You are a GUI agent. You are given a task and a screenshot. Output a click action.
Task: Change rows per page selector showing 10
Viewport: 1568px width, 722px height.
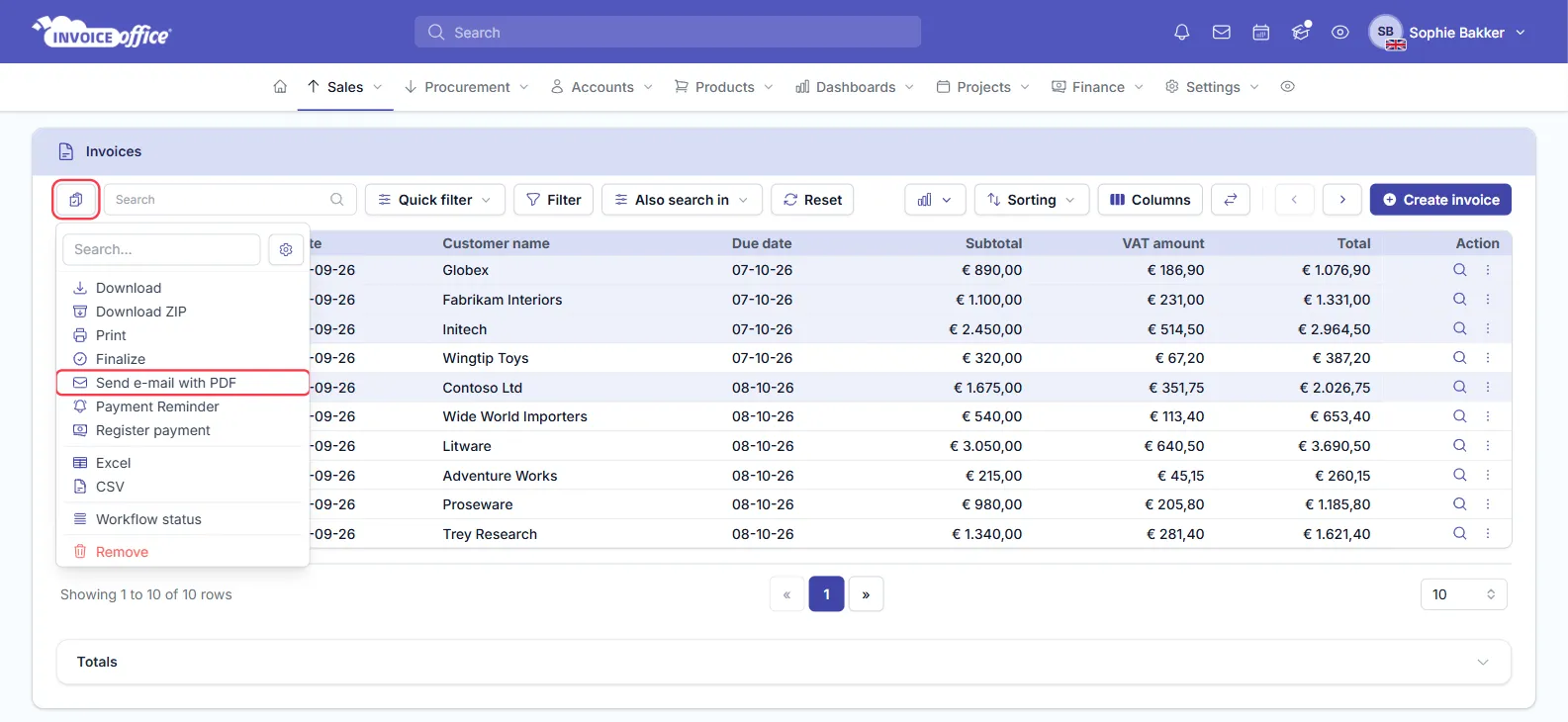point(1464,594)
